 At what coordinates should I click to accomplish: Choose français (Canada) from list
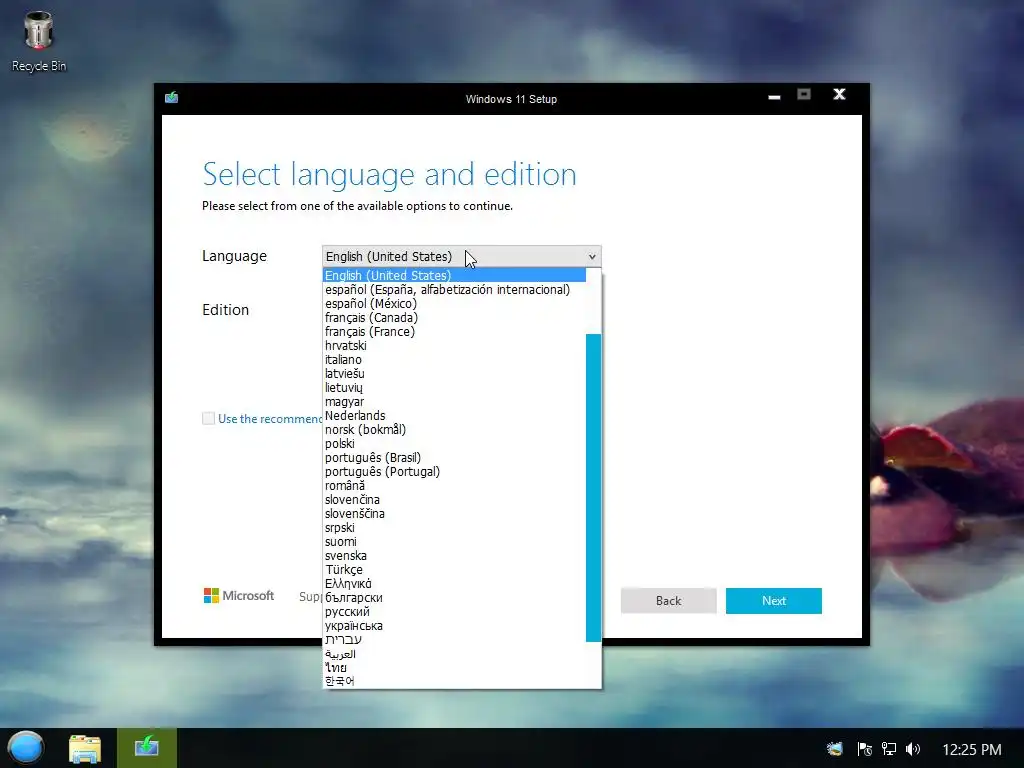(455, 317)
